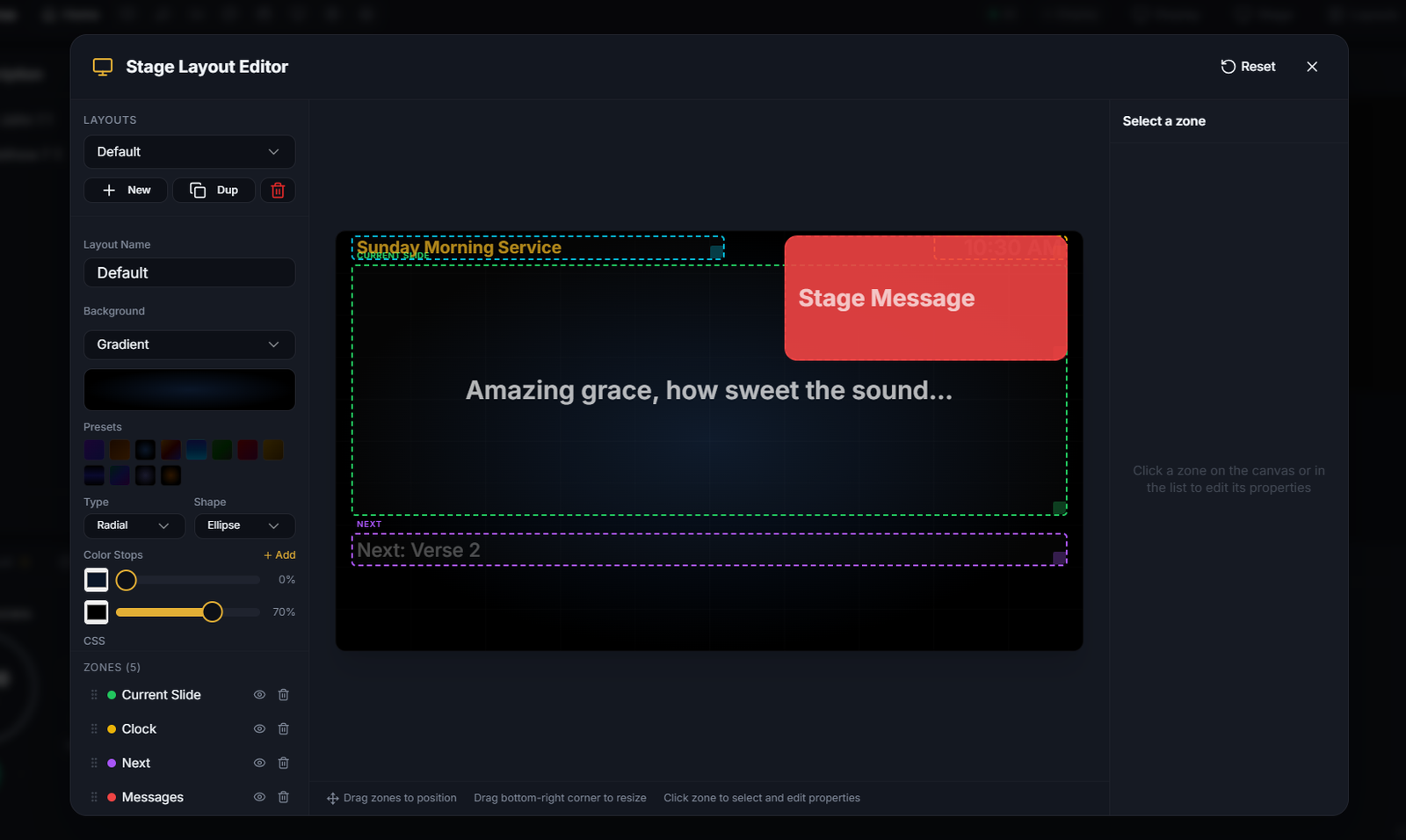Click the plus icon on the New button

pyautogui.click(x=109, y=190)
